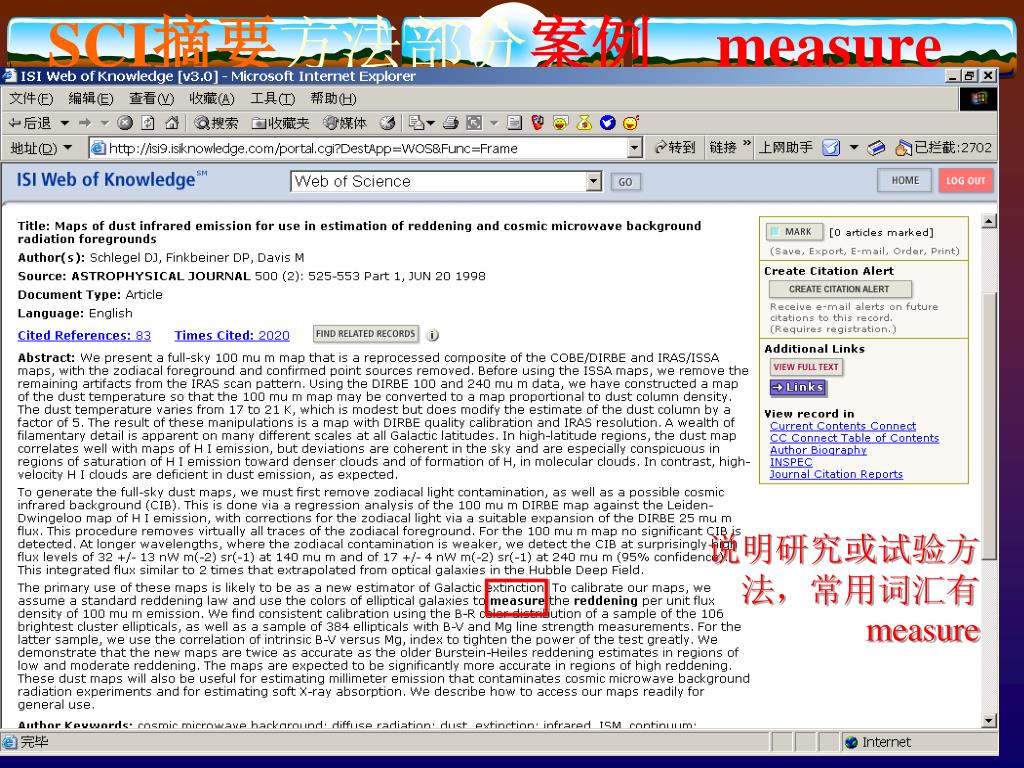Viewport: 1024px width, 768px height.
Task: Click the GO button
Action: pos(626,182)
